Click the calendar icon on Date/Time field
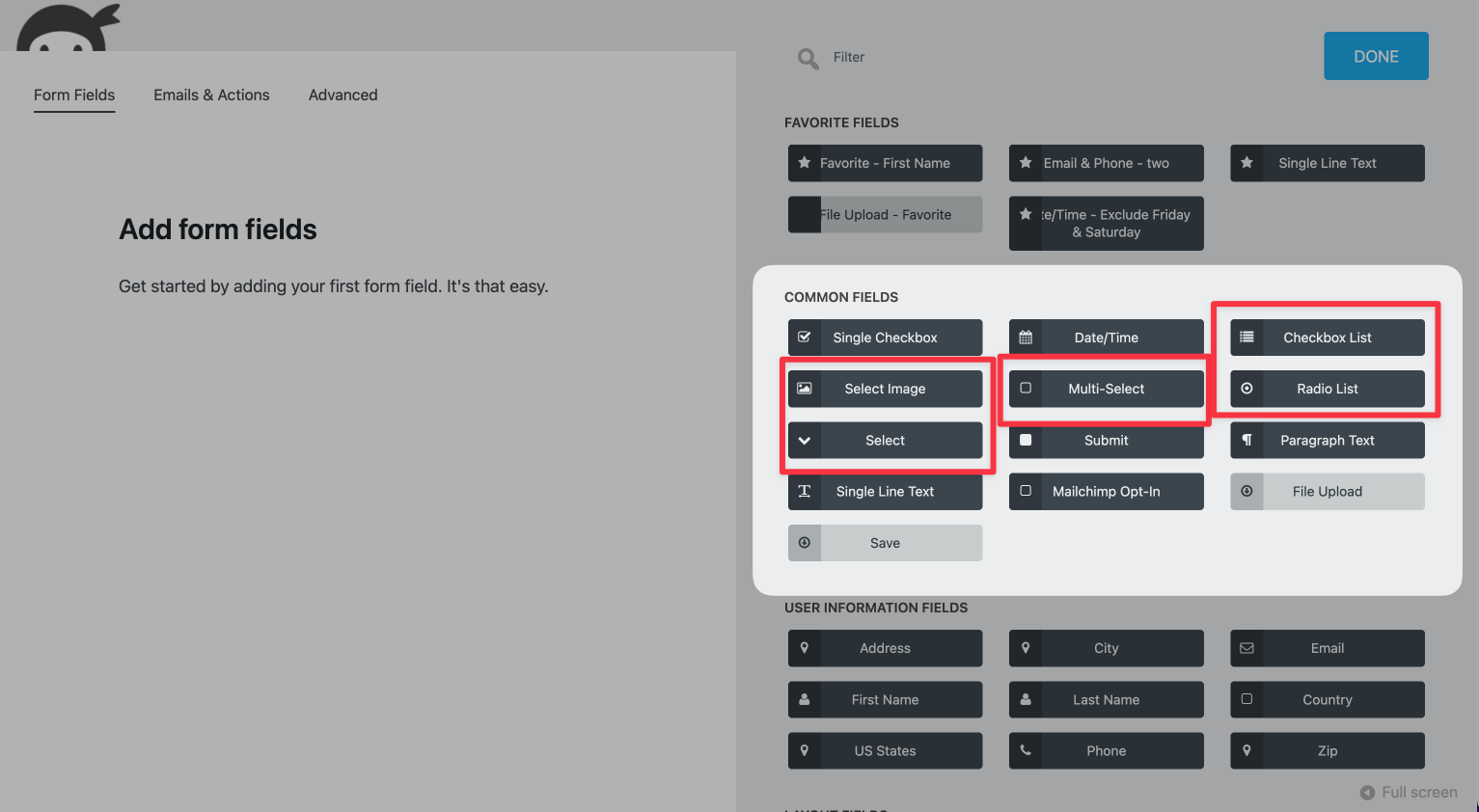 tap(1026, 338)
